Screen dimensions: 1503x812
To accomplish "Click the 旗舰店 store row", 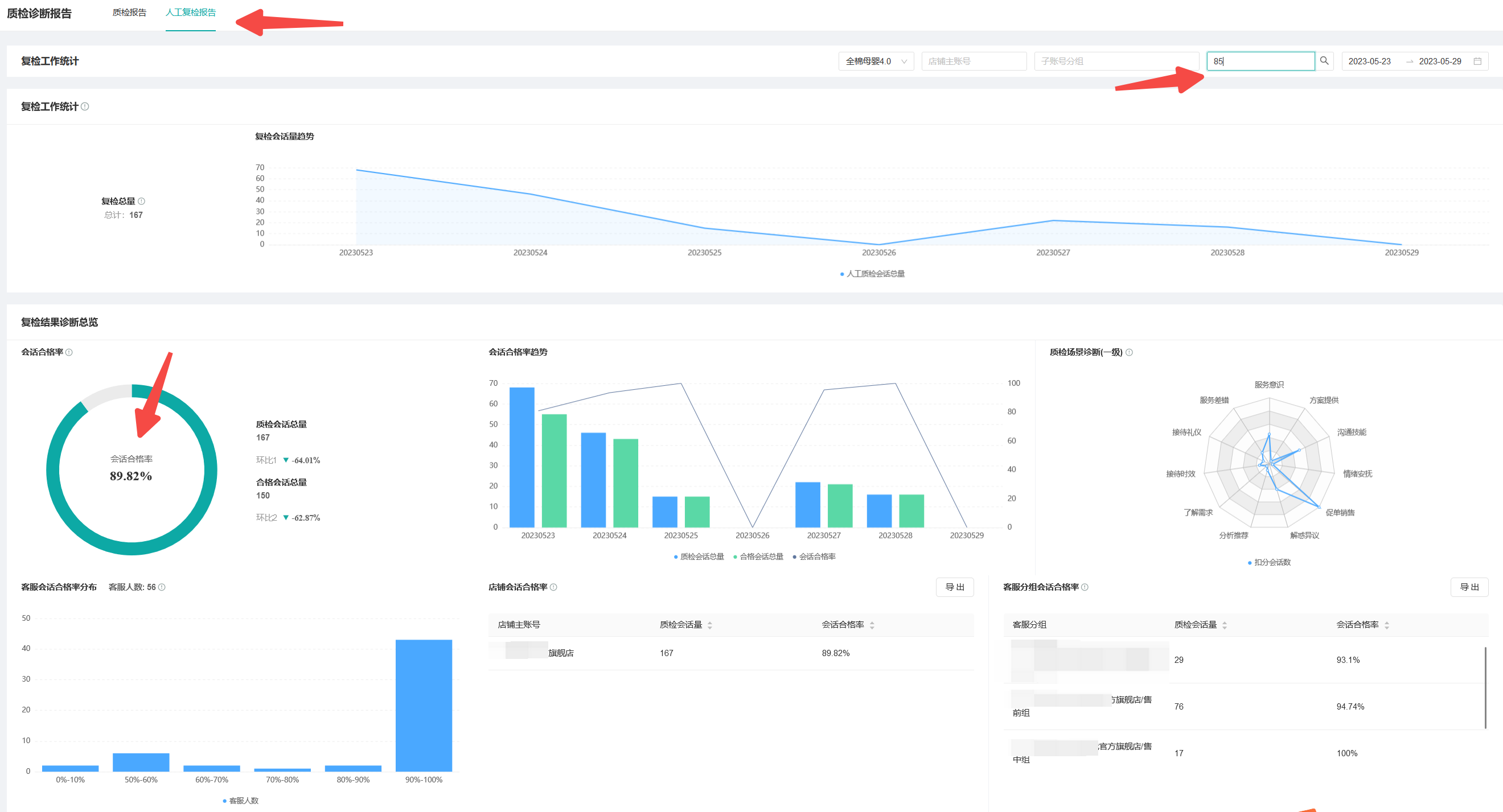I will (x=731, y=653).
